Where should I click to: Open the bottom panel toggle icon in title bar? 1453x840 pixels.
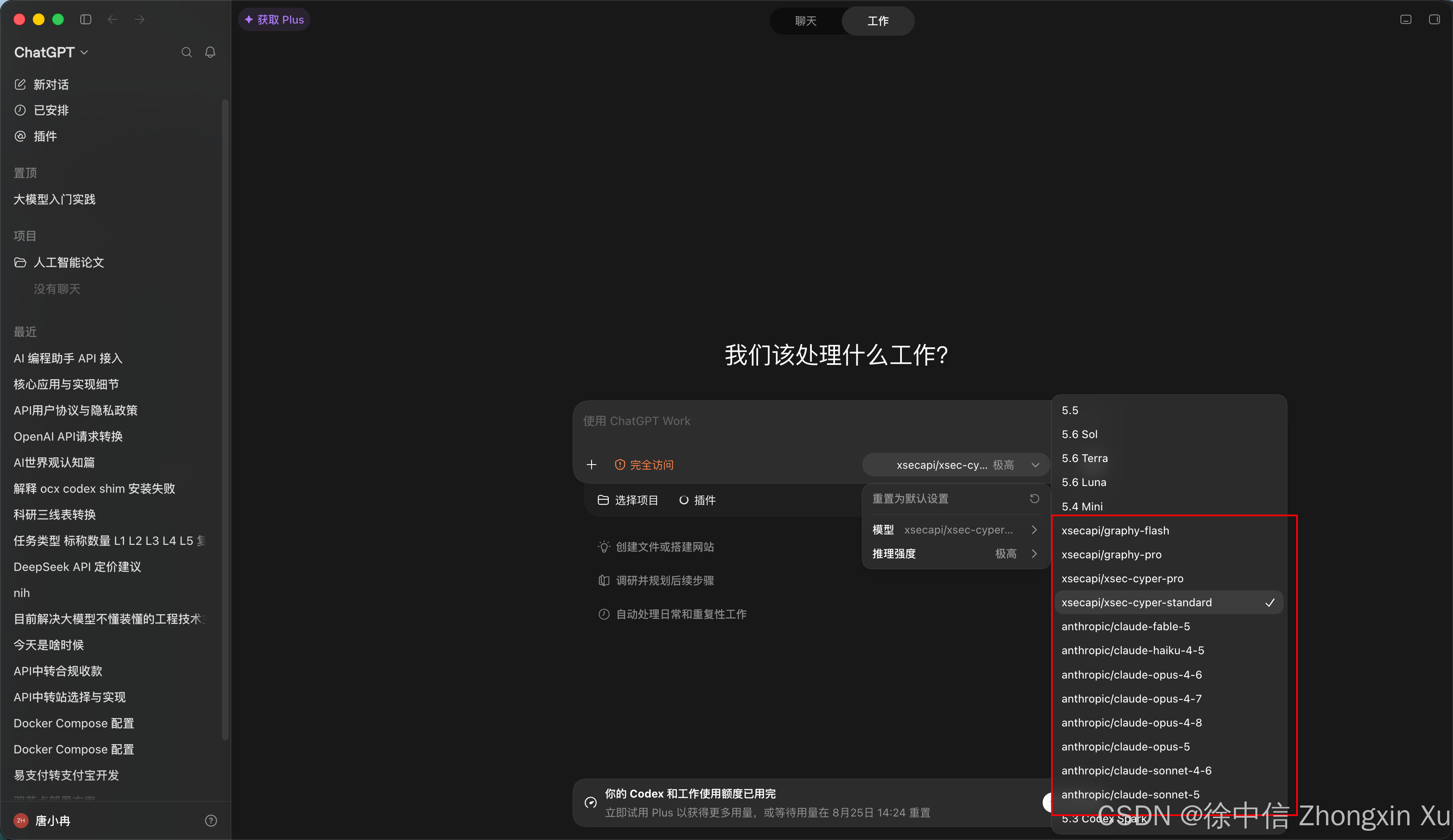(1406, 20)
